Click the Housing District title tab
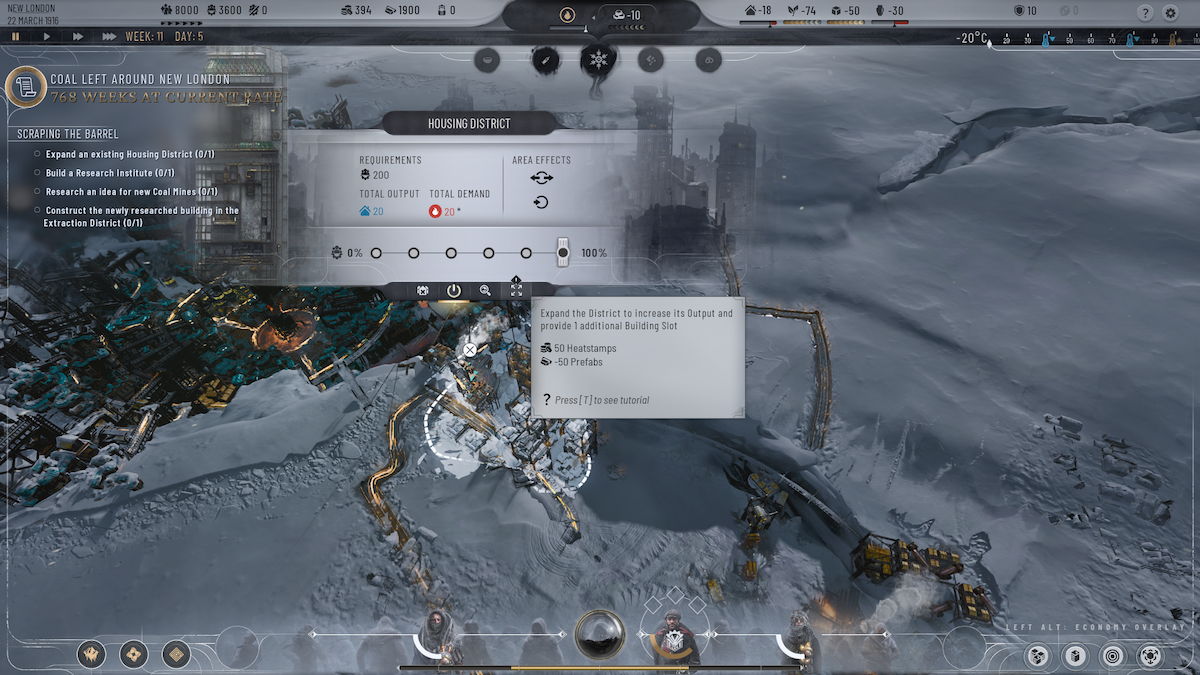This screenshot has width=1200, height=675. tap(467, 123)
